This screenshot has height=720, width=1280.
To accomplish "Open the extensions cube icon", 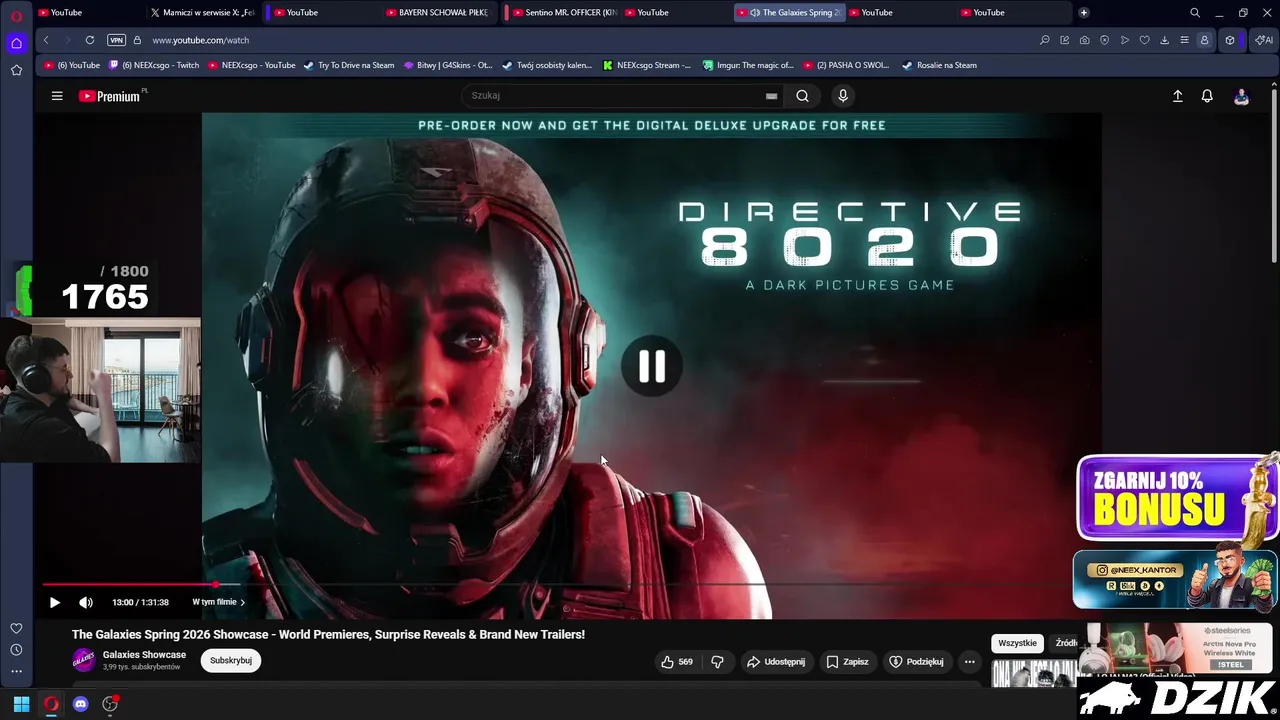I will coord(1230,40).
